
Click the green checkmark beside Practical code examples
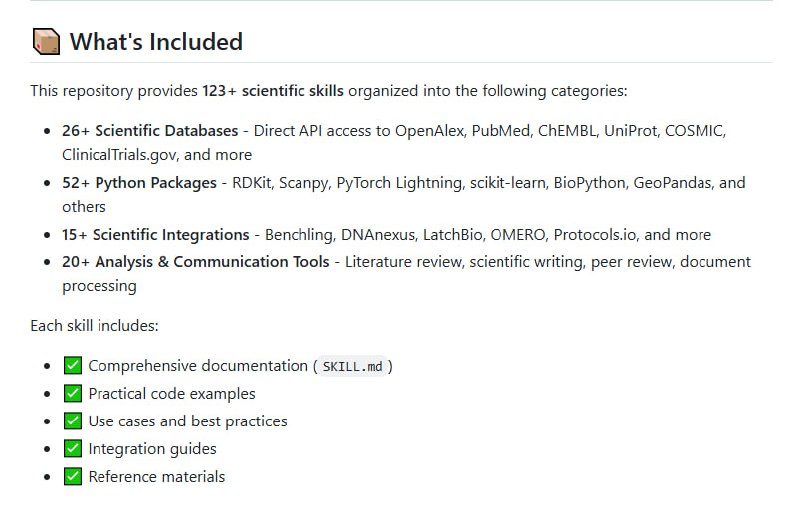pyautogui.click(x=72, y=394)
